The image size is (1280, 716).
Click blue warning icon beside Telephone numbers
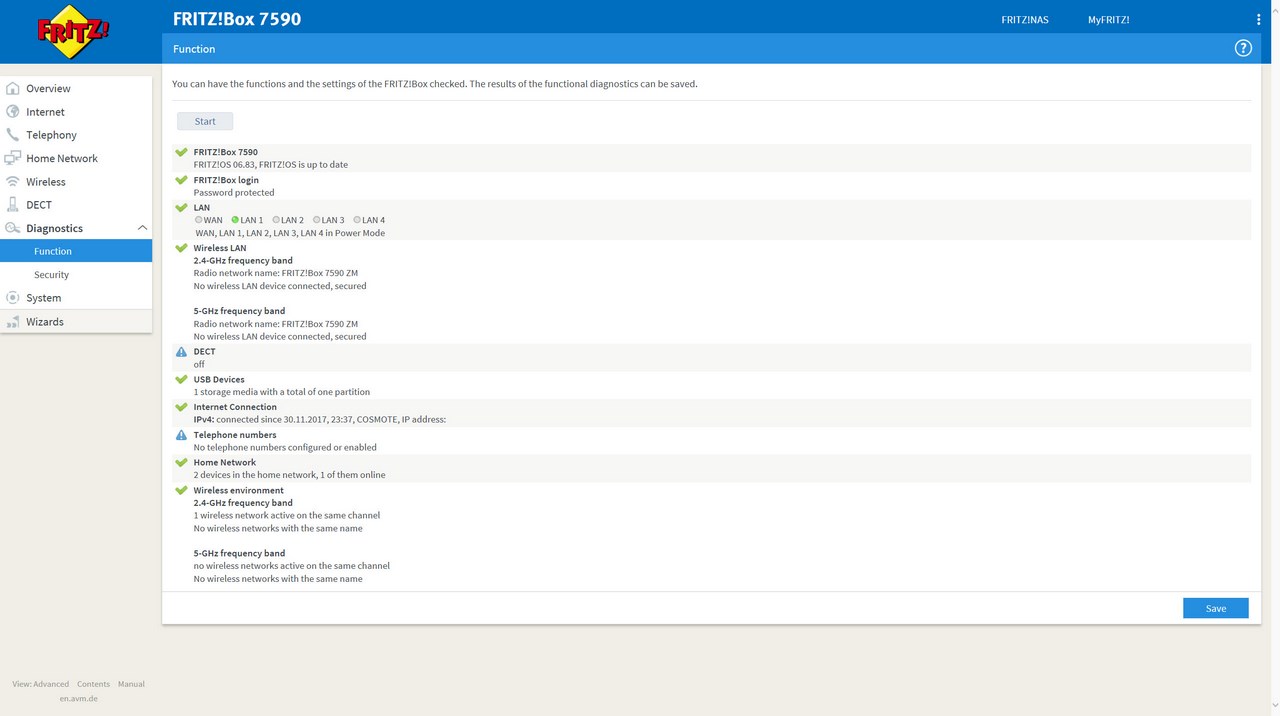click(181, 435)
